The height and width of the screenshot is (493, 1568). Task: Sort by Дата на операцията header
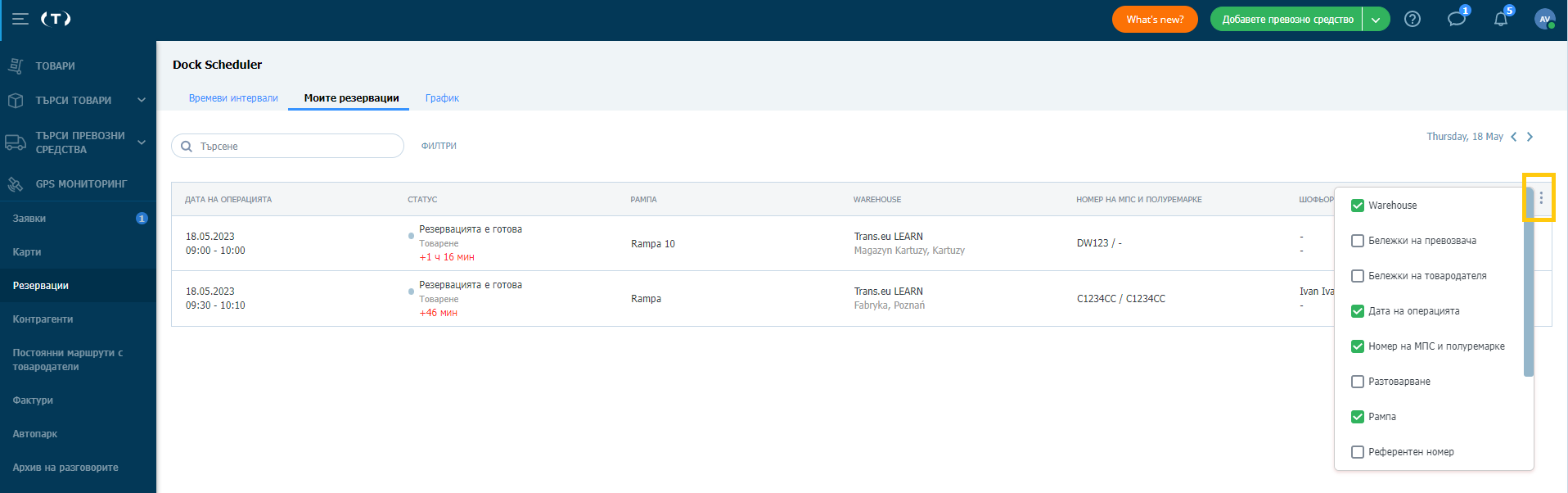228,200
